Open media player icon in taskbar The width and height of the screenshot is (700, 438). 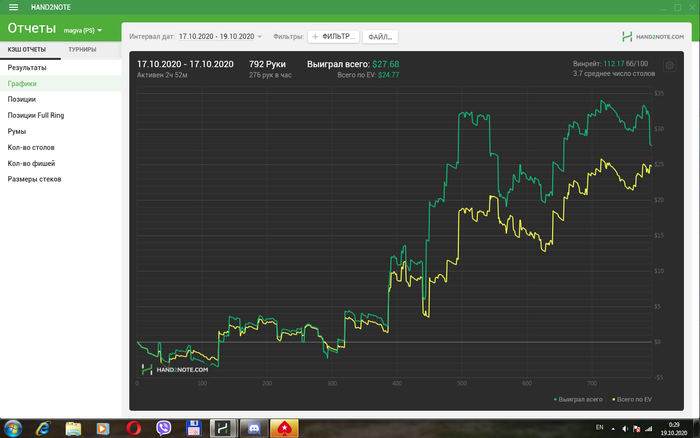(103, 429)
